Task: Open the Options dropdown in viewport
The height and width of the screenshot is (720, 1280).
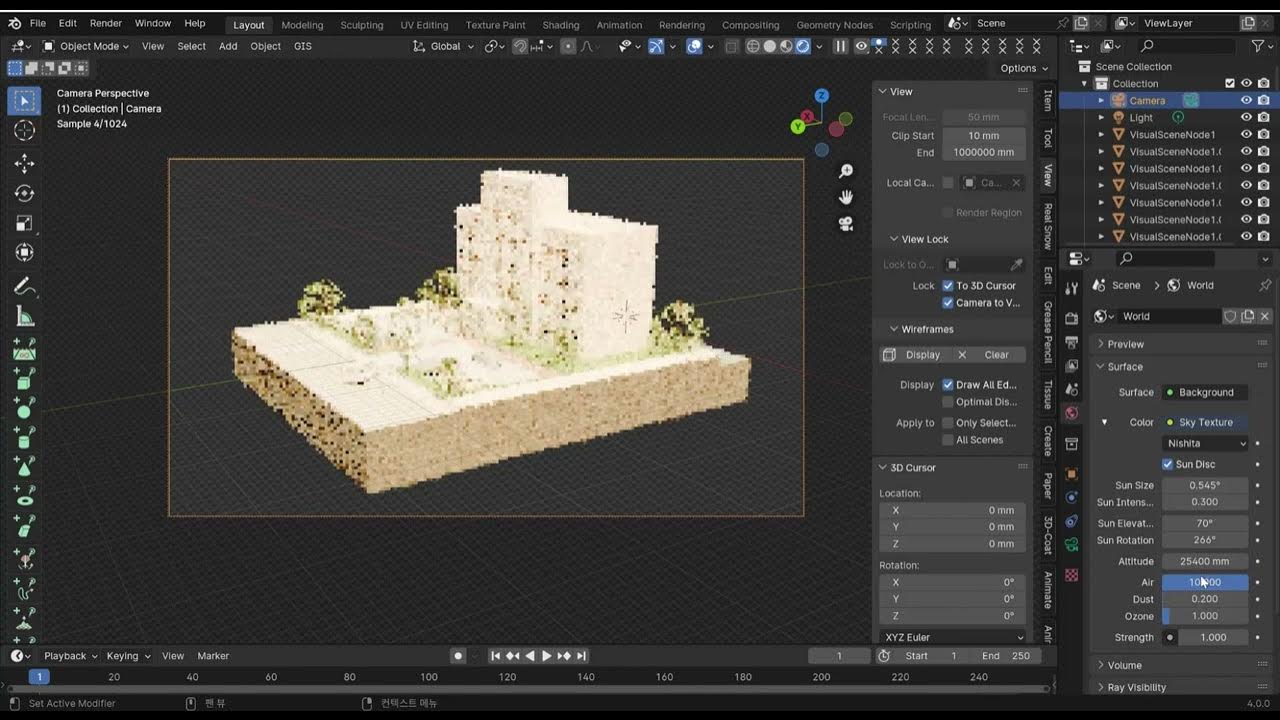Action: pos(1024,68)
